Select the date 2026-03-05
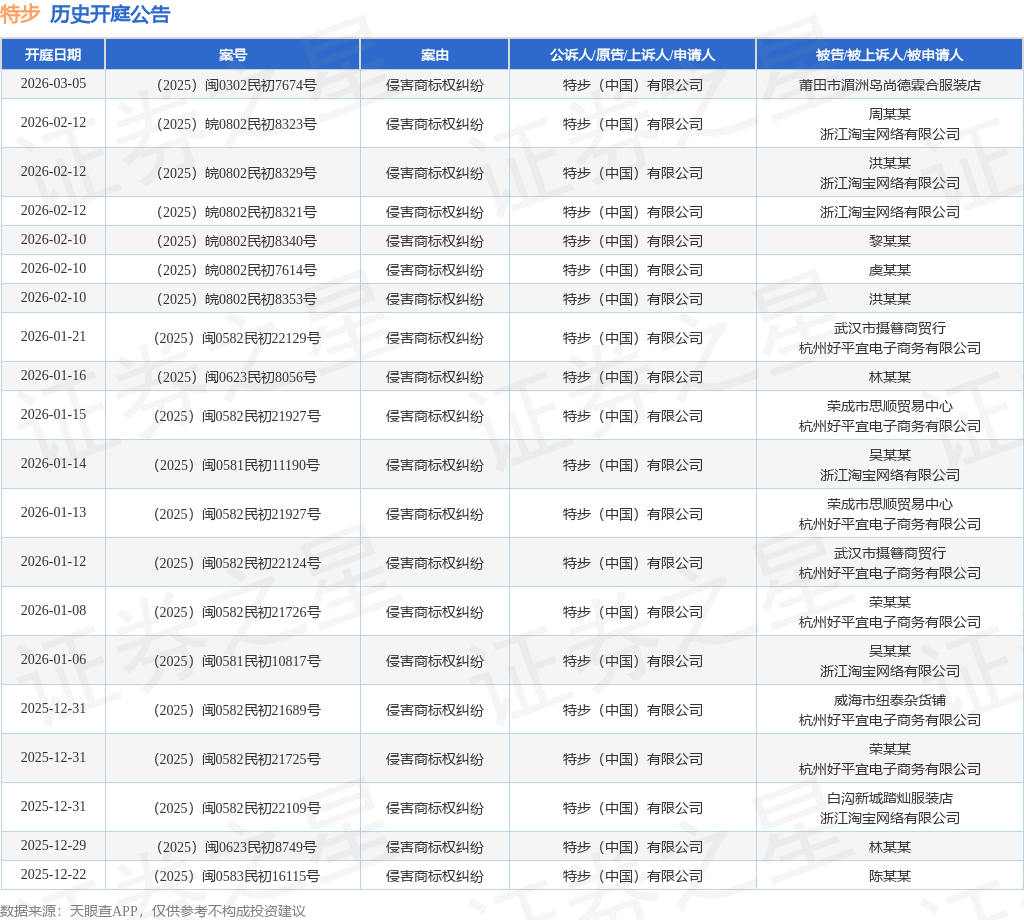Viewport: 1024px width, 920px height. tap(53, 84)
